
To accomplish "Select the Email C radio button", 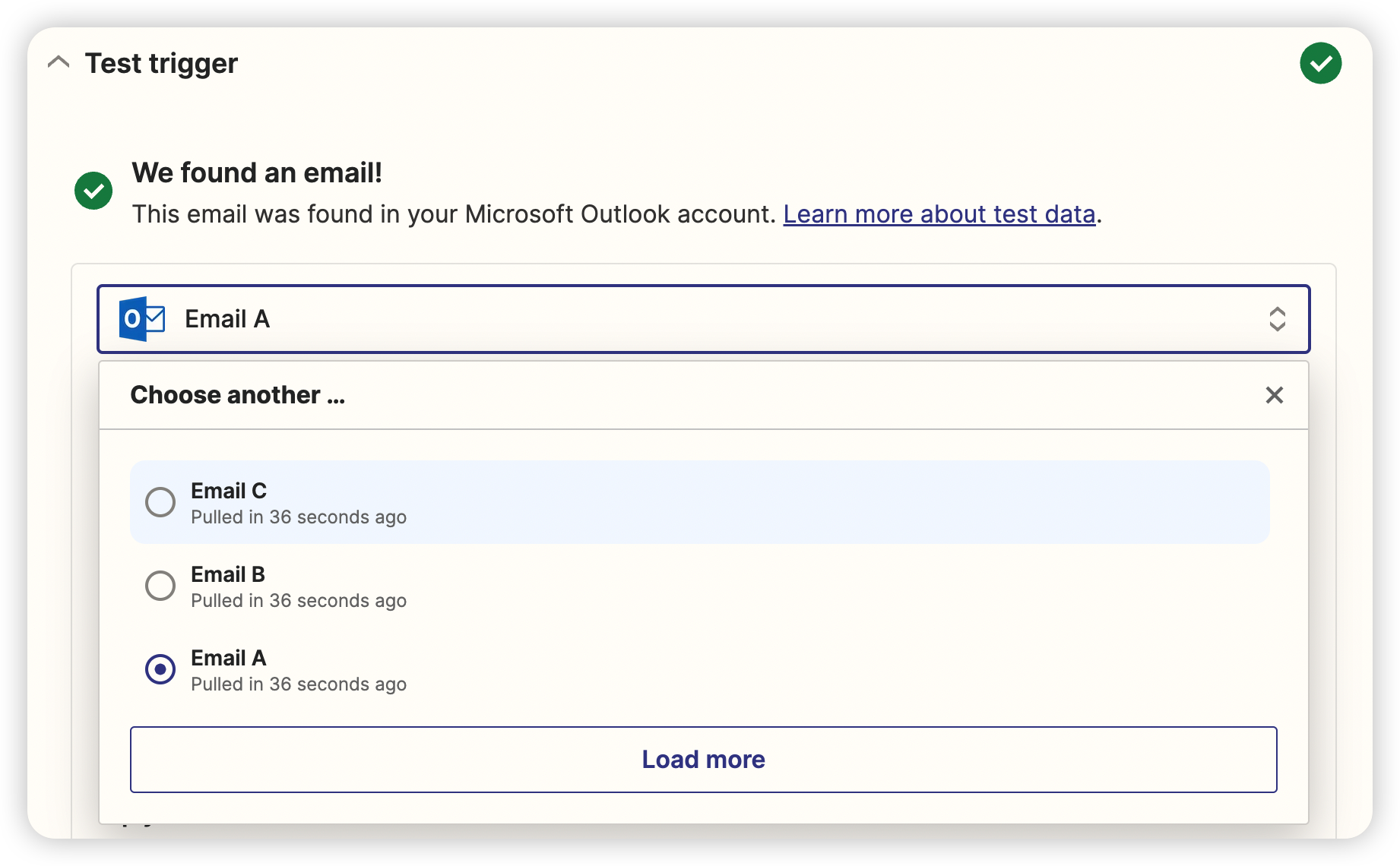I will click(160, 502).
